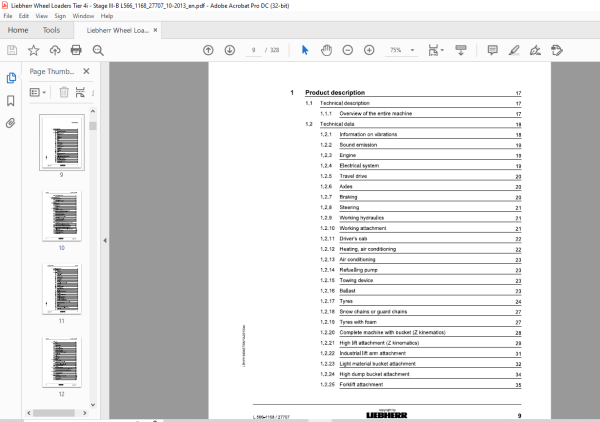The width and height of the screenshot is (600, 422).
Task: Open the fit page options dropdown
Action: pos(436,50)
